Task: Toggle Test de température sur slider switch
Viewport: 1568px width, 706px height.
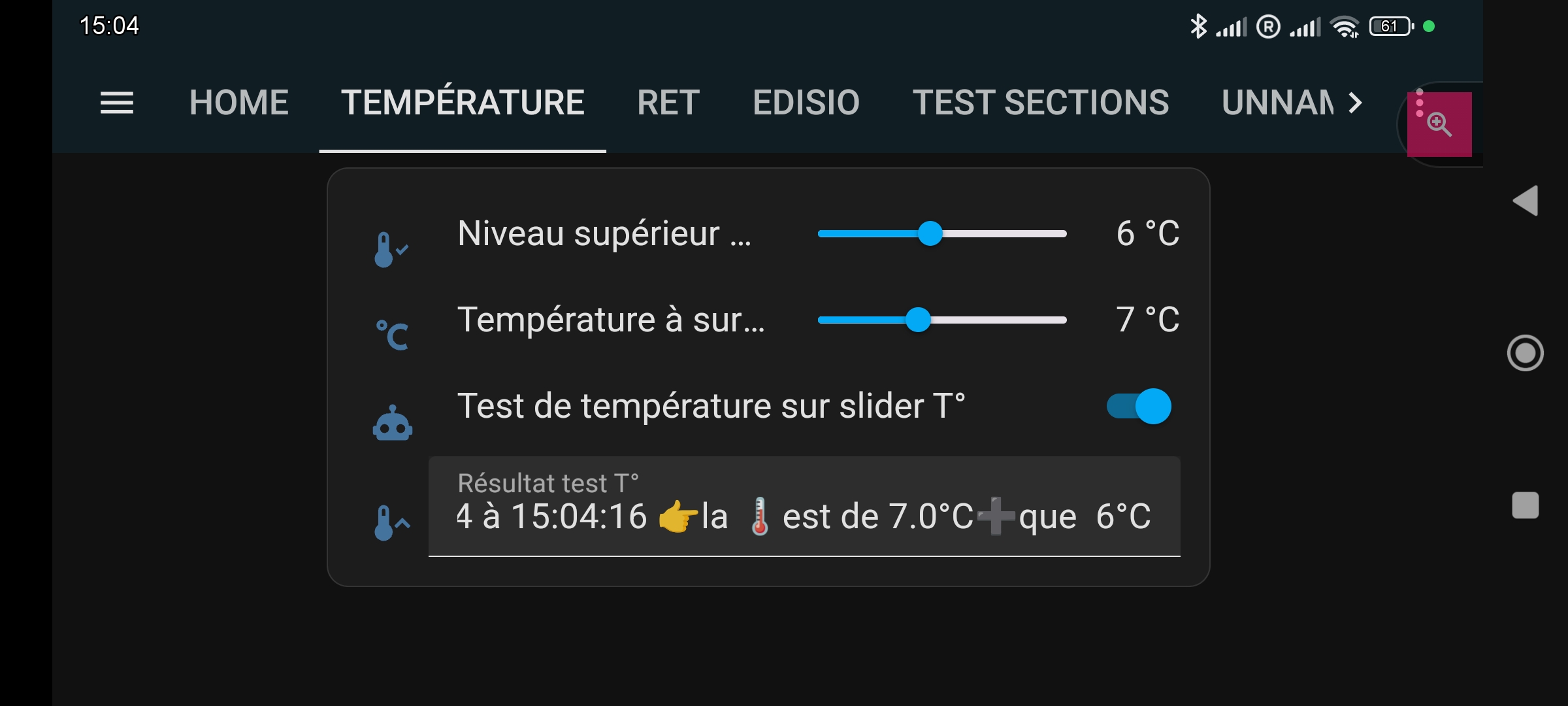Action: 1139,406
